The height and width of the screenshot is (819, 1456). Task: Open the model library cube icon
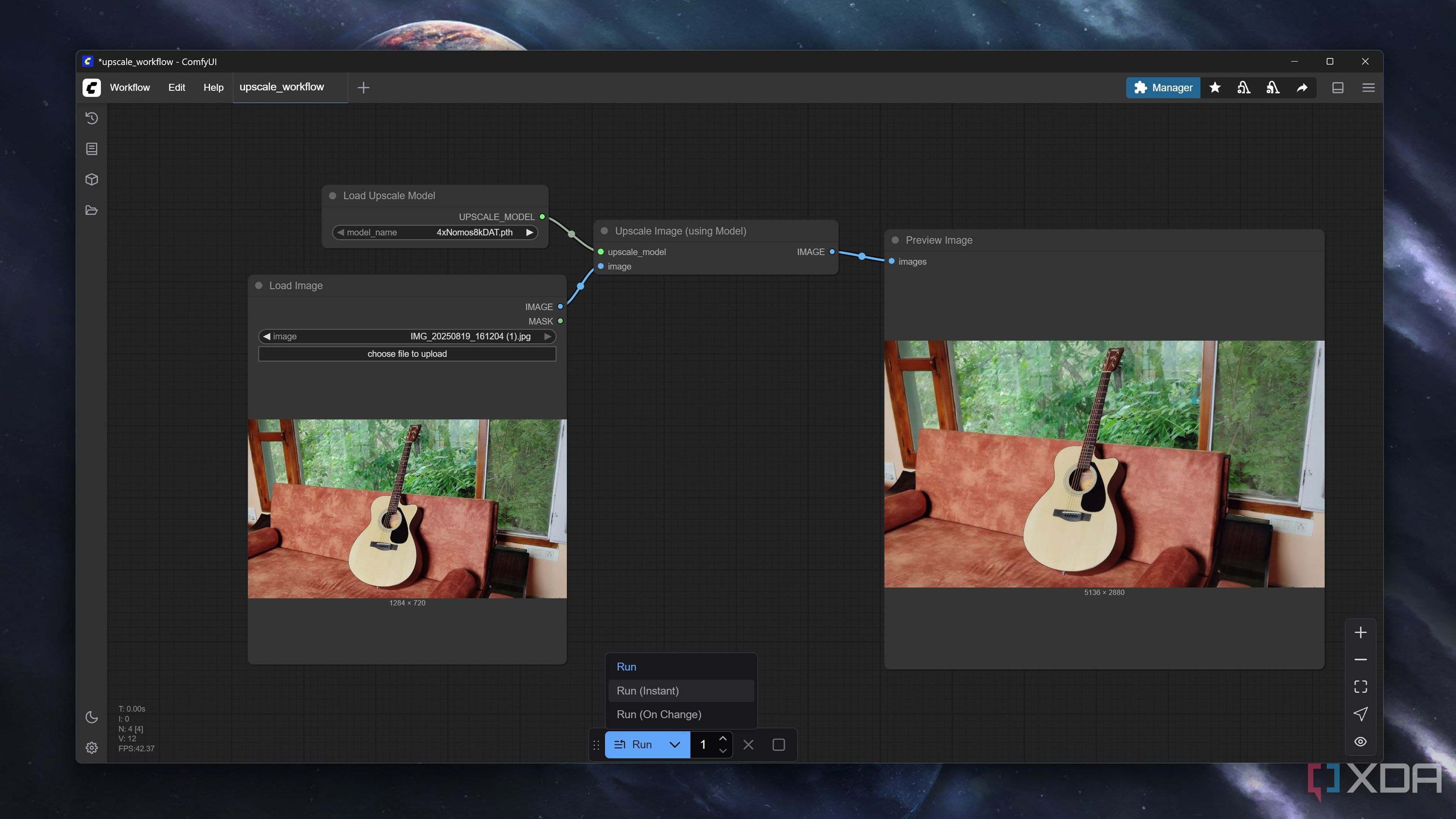(91, 179)
